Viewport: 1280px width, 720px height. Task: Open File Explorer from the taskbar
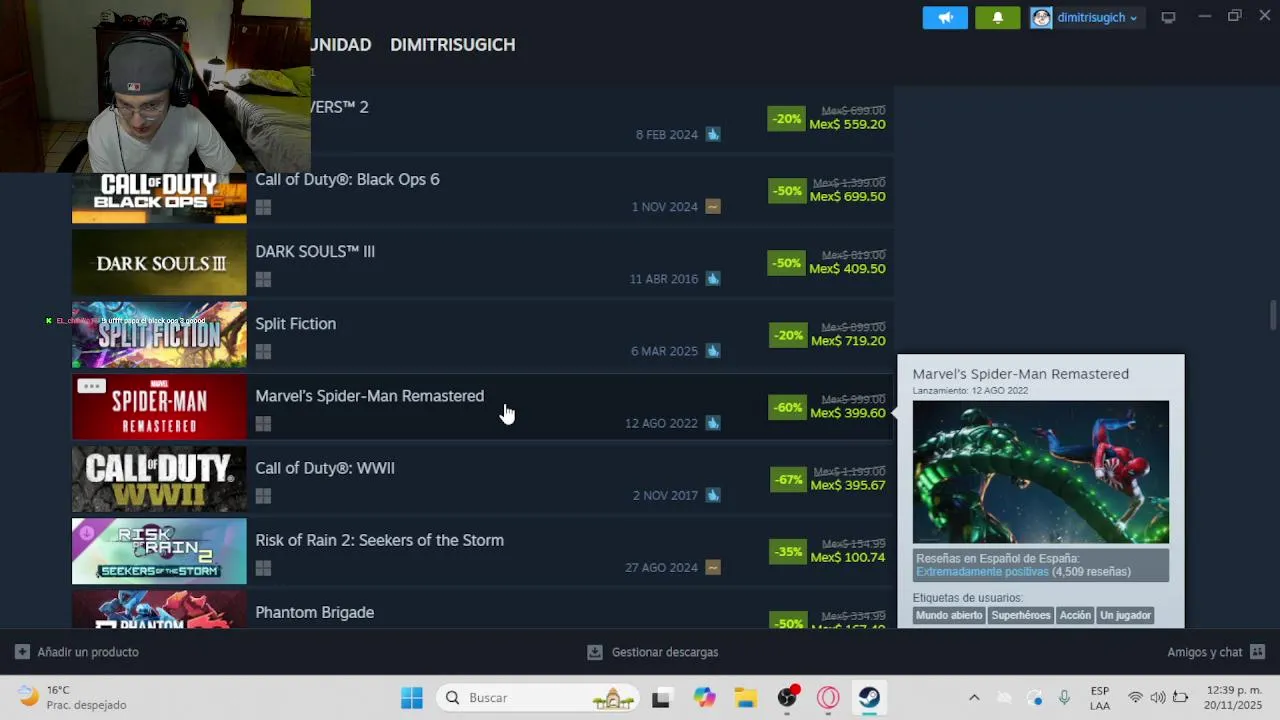coord(745,698)
